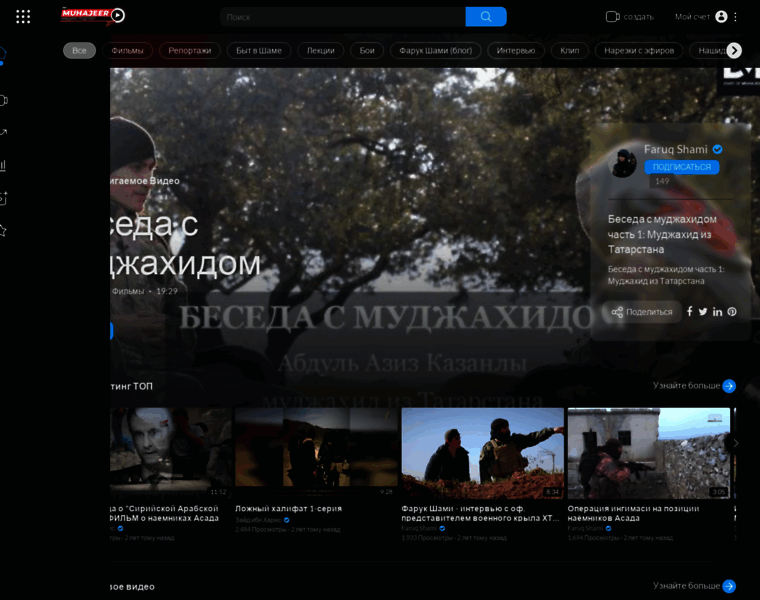The width and height of the screenshot is (760, 600).
Task: Open the account avatar icon
Action: (x=721, y=16)
